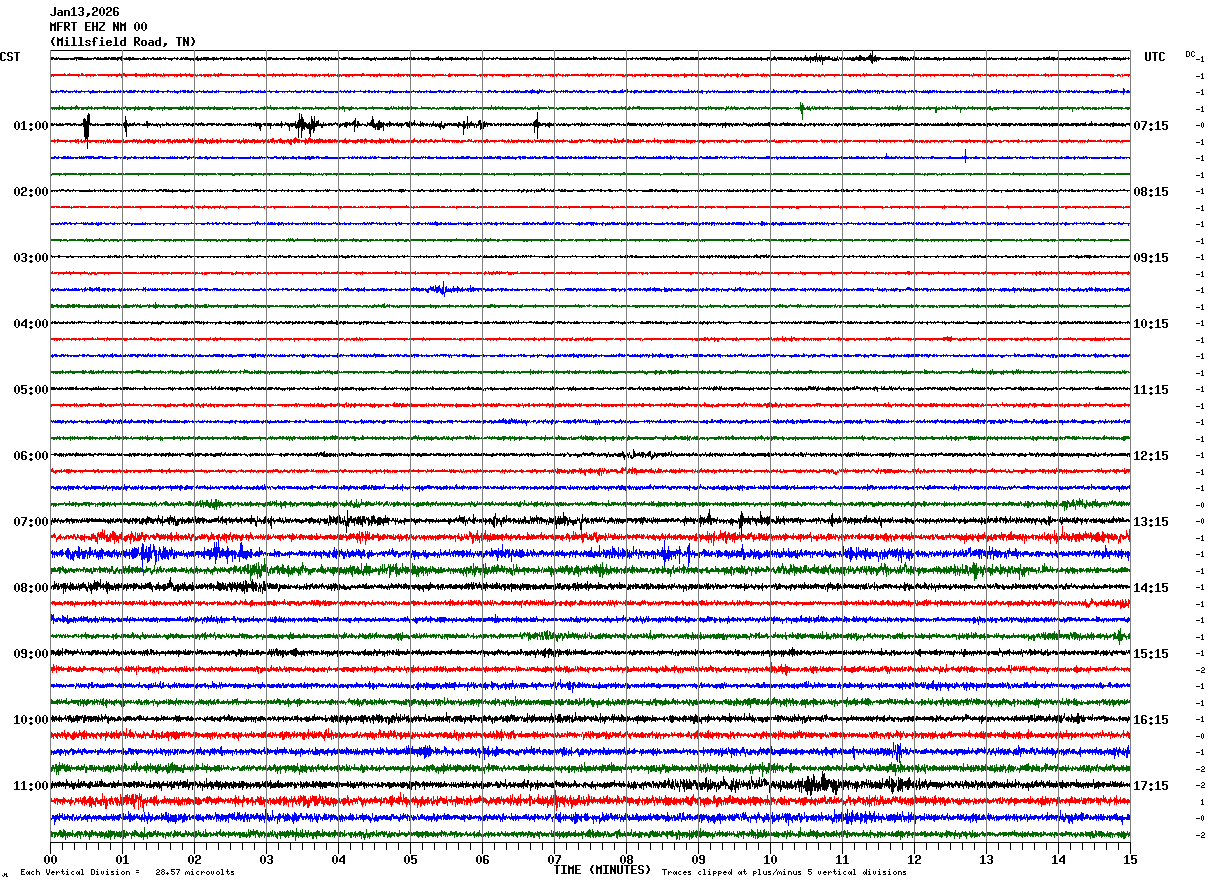Click minute 03 on the time axis
The image size is (1210, 886).
[x=266, y=859]
